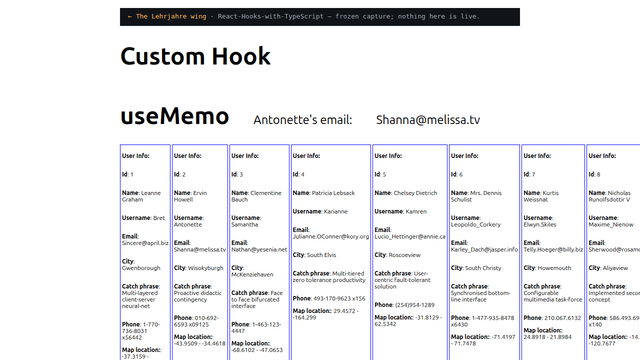
Task: Click map location '-31.8129 - 62.5342'
Action: 408,321
